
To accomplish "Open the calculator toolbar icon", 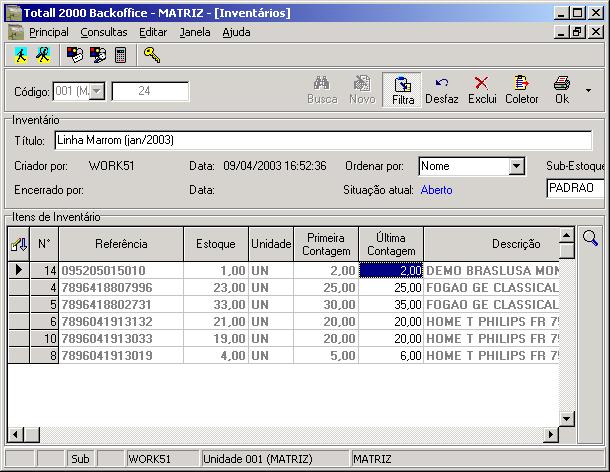I will [121, 55].
